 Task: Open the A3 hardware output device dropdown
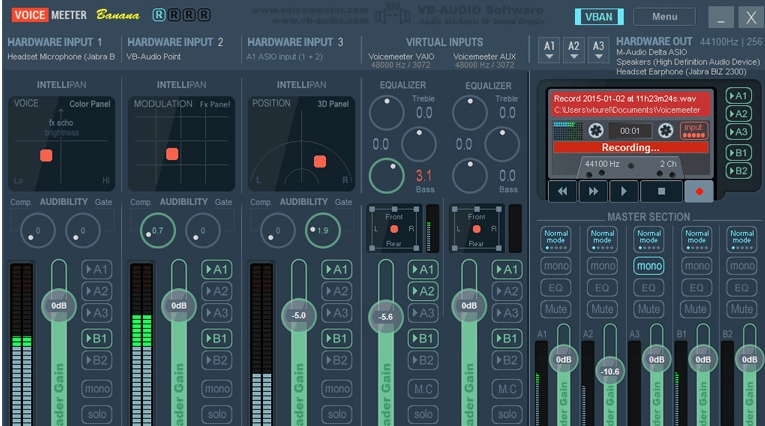coord(599,50)
